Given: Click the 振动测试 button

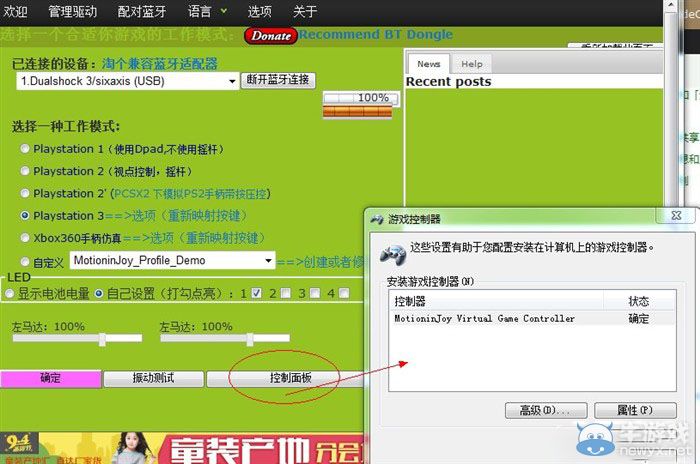Looking at the screenshot, I should 154,379.
